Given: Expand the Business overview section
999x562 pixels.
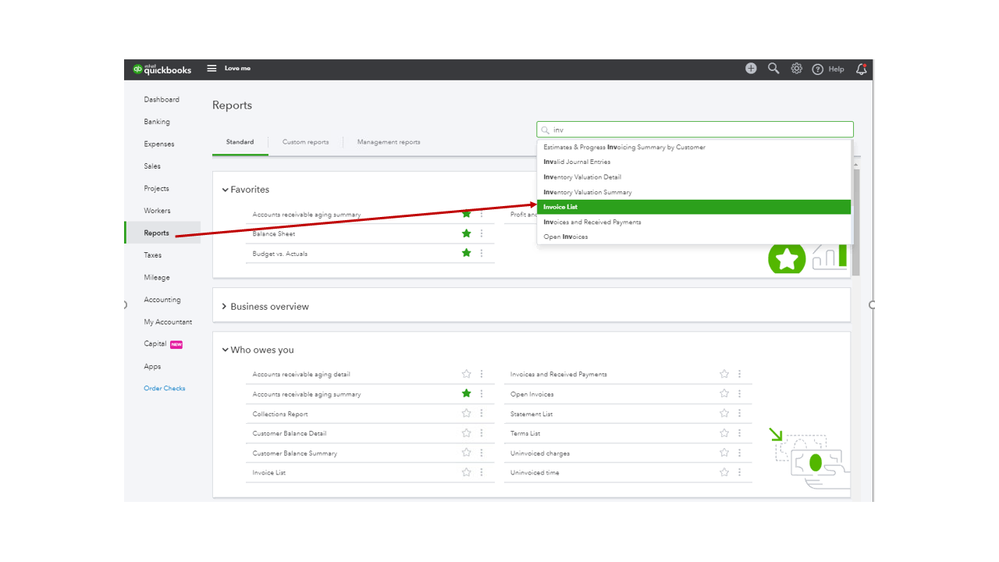Looking at the screenshot, I should point(224,307).
